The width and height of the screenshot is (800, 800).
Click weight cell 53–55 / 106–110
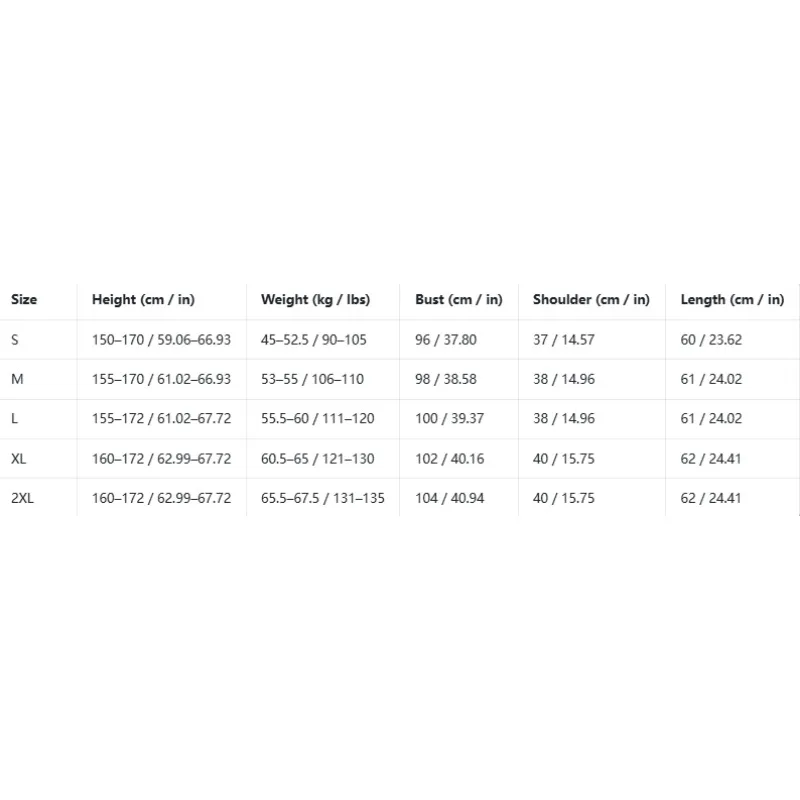click(x=312, y=379)
